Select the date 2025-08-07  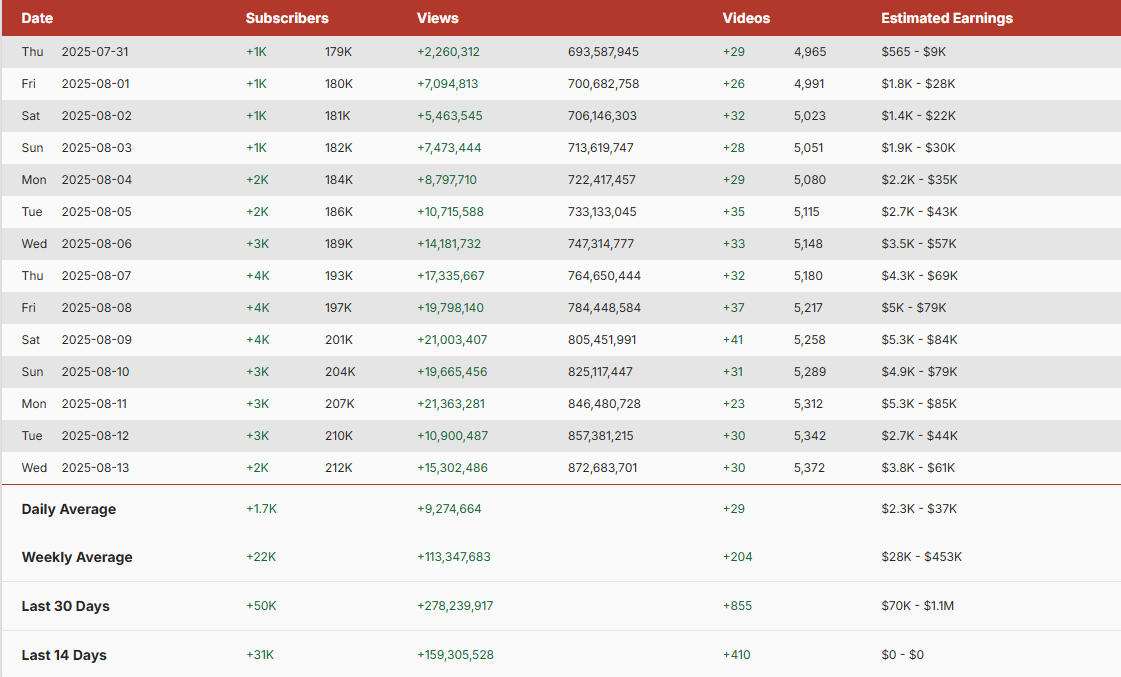pyautogui.click(x=97, y=276)
